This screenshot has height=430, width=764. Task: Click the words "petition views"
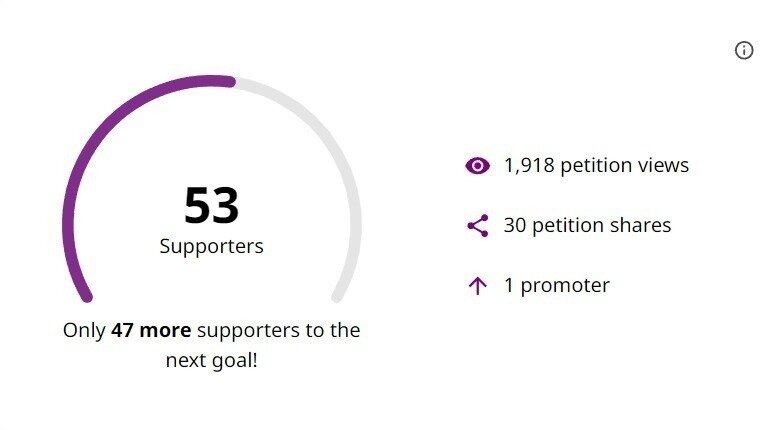pos(625,166)
